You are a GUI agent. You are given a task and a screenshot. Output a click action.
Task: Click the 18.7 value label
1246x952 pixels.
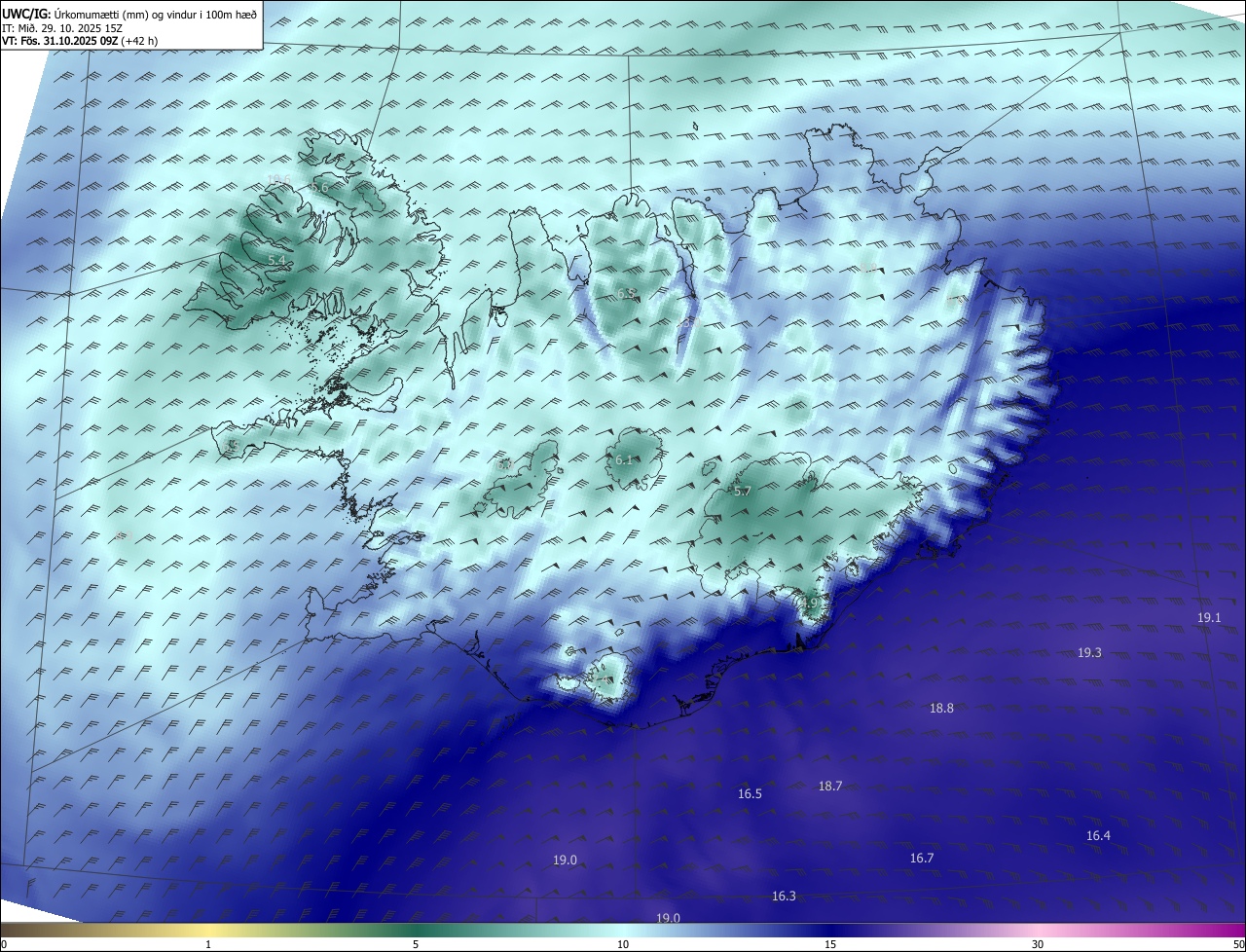click(830, 786)
